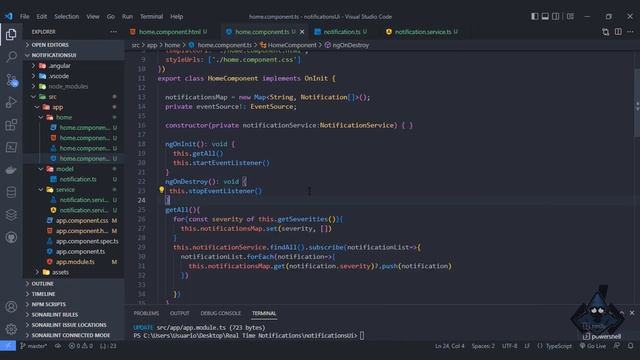Open app.module.ts in explorer
The width and height of the screenshot is (640, 360).
(75, 262)
